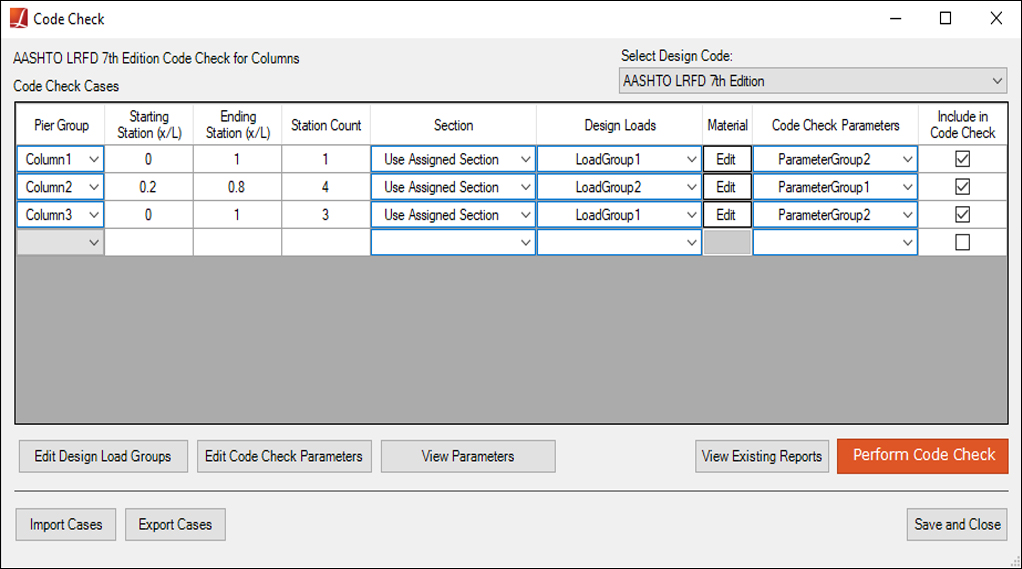The width and height of the screenshot is (1022, 569).
Task: Click the Perform Code Check button
Action: (923, 456)
